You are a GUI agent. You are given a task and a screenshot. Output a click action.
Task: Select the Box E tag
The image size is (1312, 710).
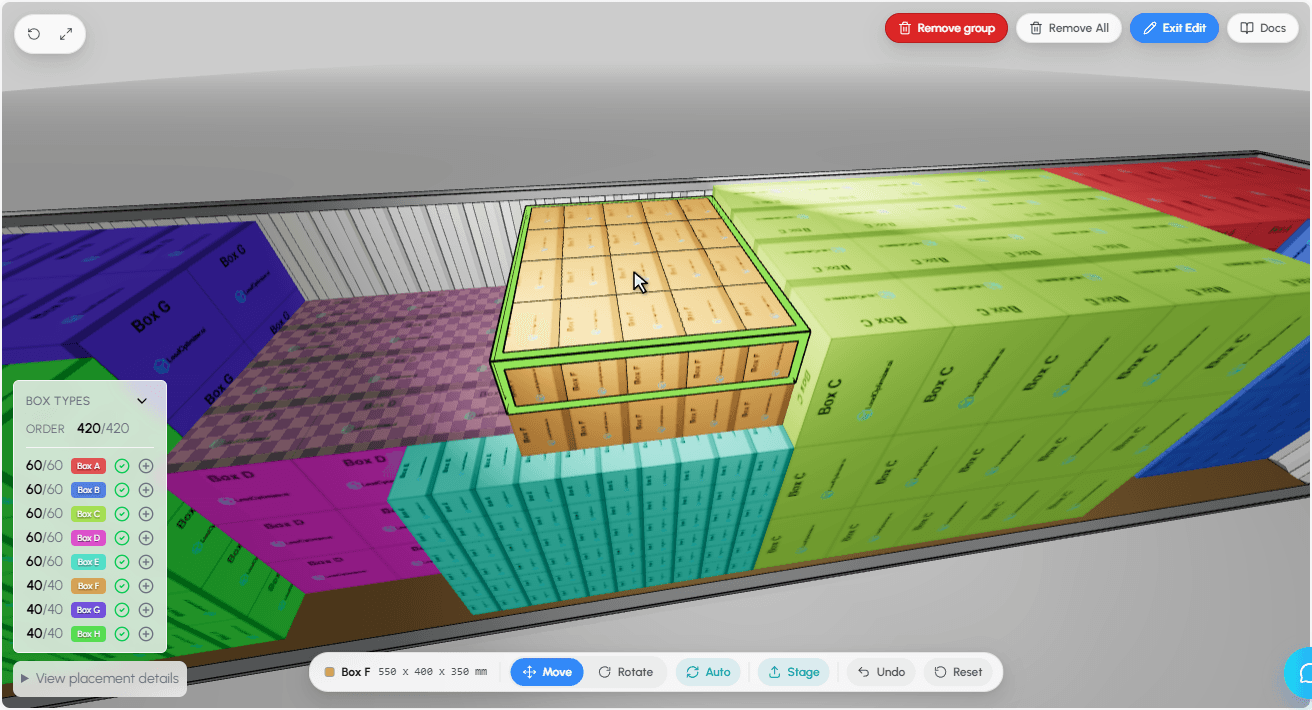point(89,562)
